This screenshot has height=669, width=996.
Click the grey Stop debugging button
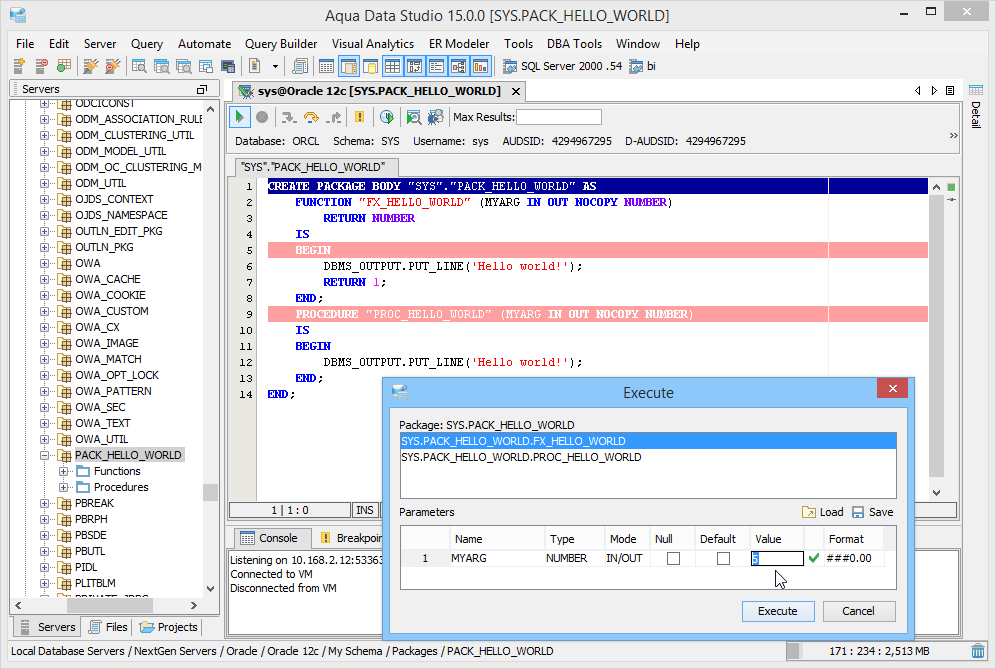tap(262, 117)
